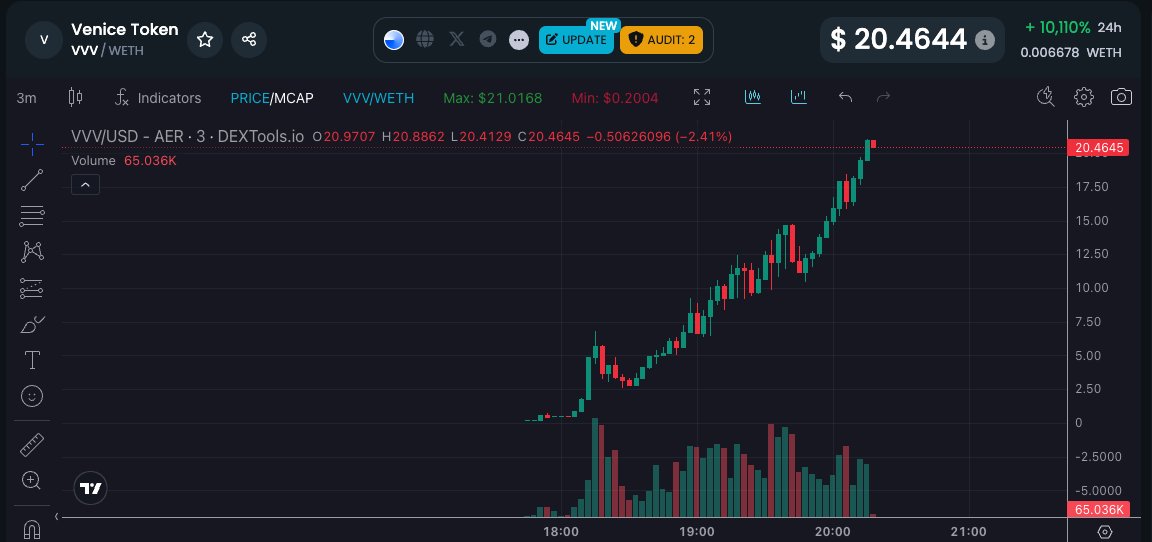Viewport: 1152px width, 542px height.
Task: Select the crosshair cursor tool
Action: point(32,144)
